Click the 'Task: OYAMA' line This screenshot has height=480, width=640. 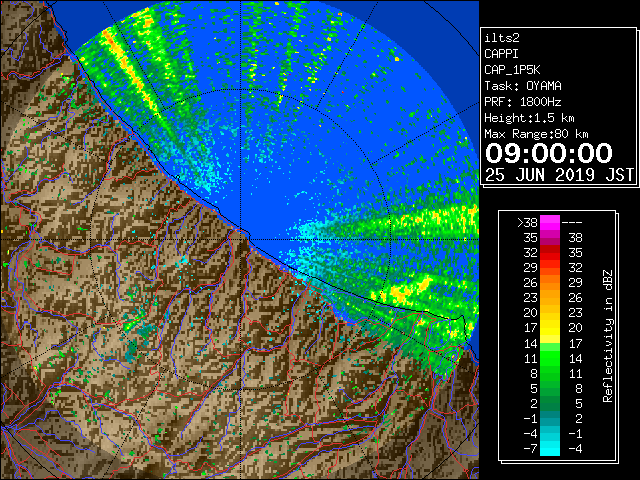point(523,86)
